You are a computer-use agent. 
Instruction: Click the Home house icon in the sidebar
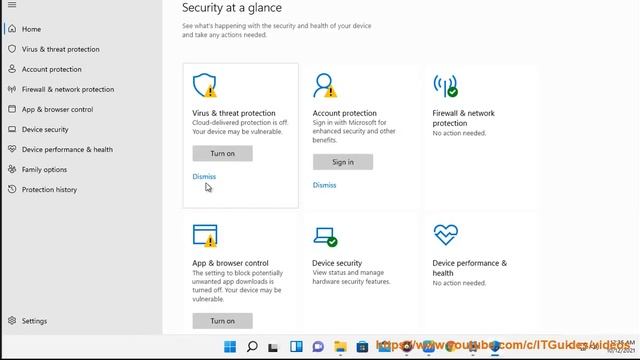(x=12, y=29)
